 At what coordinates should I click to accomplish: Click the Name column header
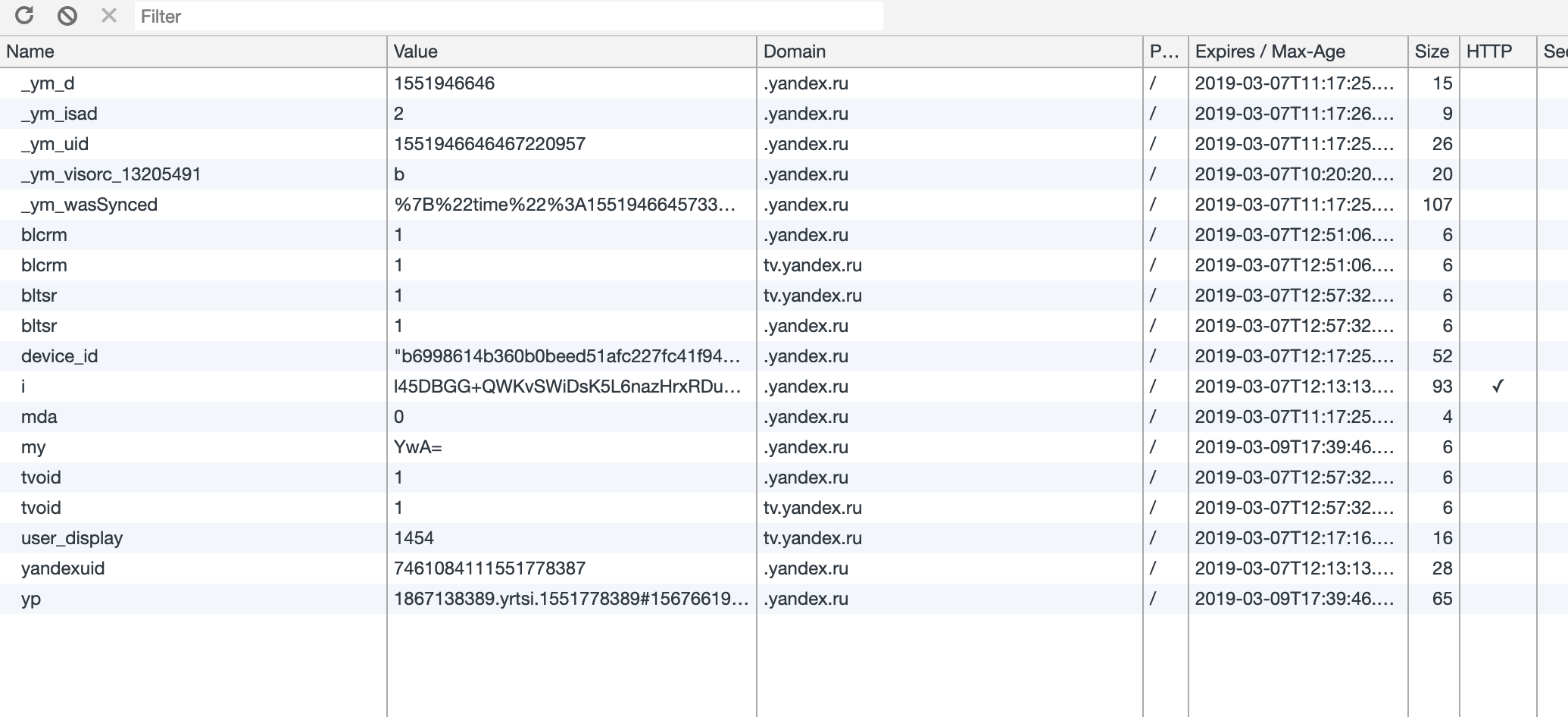(30, 51)
